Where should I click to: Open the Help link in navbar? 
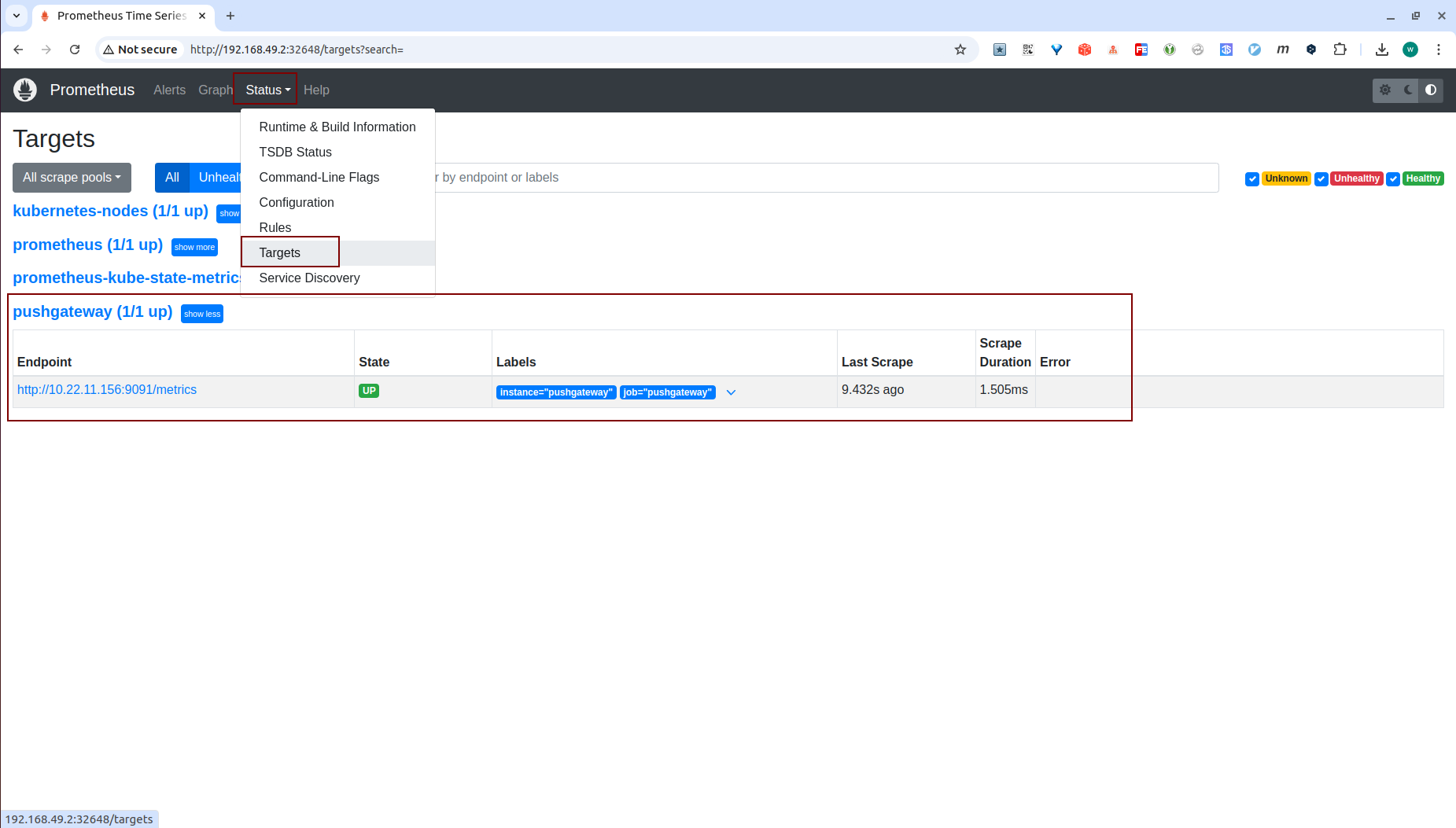click(x=316, y=90)
